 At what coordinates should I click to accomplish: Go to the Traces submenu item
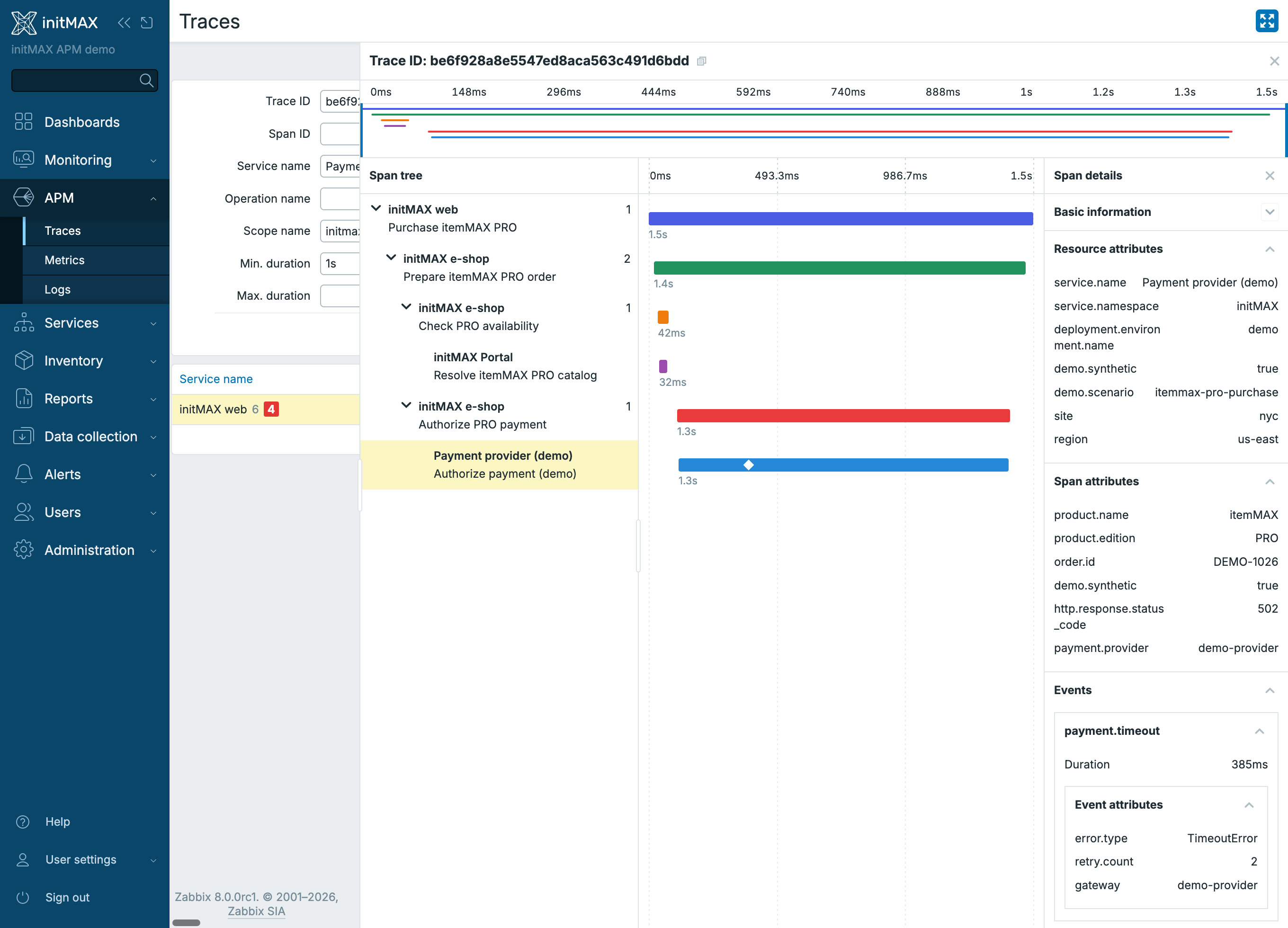[96, 231]
